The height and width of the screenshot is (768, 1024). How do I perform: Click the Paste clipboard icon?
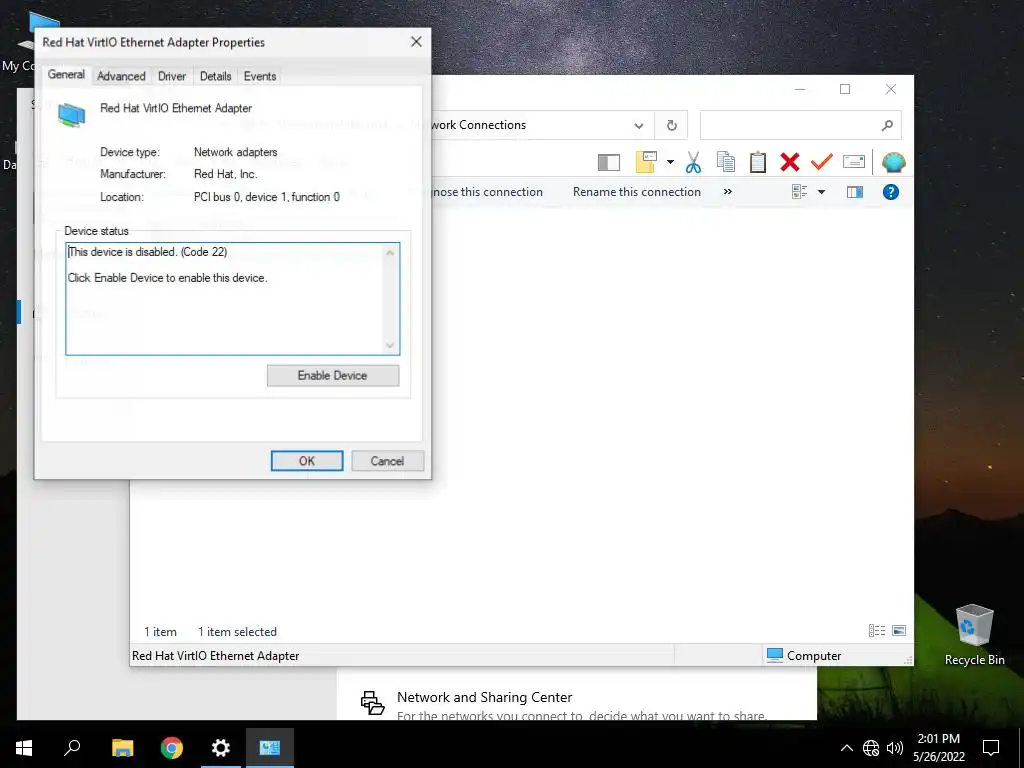(758, 162)
